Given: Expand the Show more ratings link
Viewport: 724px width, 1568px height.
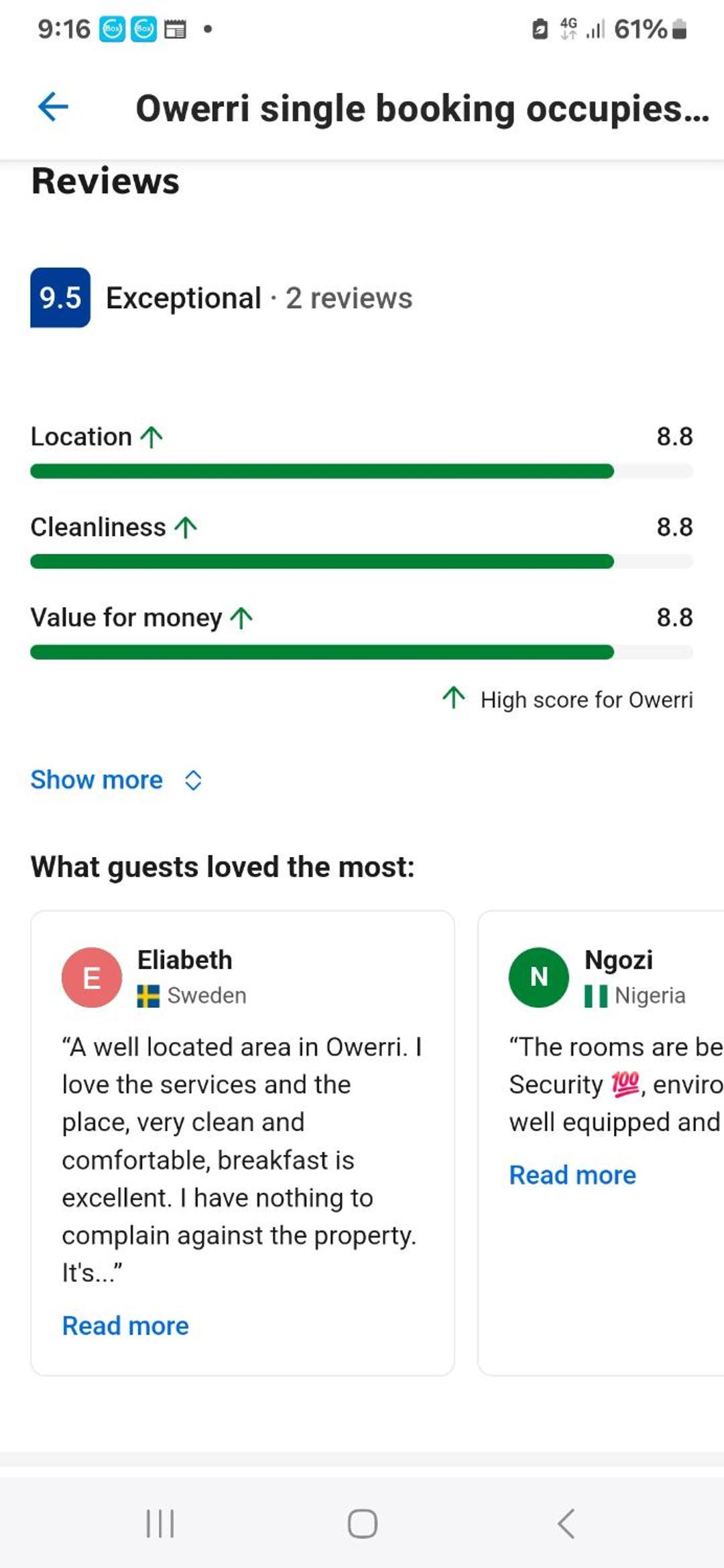Looking at the screenshot, I should (97, 780).
